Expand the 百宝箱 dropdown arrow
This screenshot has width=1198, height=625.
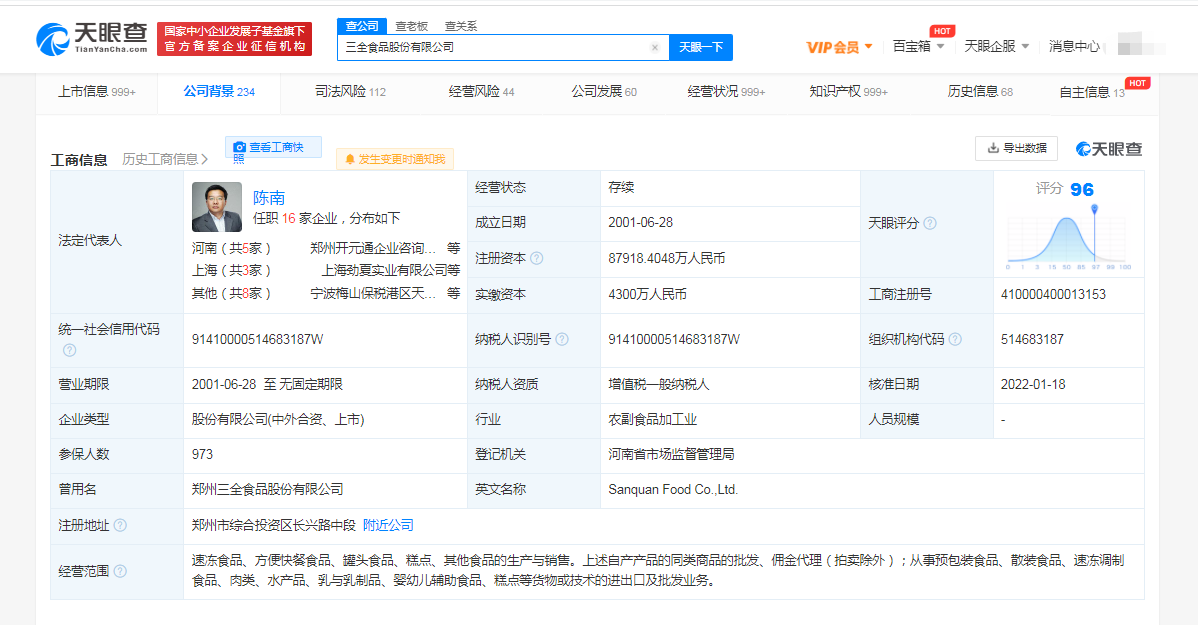point(941,47)
